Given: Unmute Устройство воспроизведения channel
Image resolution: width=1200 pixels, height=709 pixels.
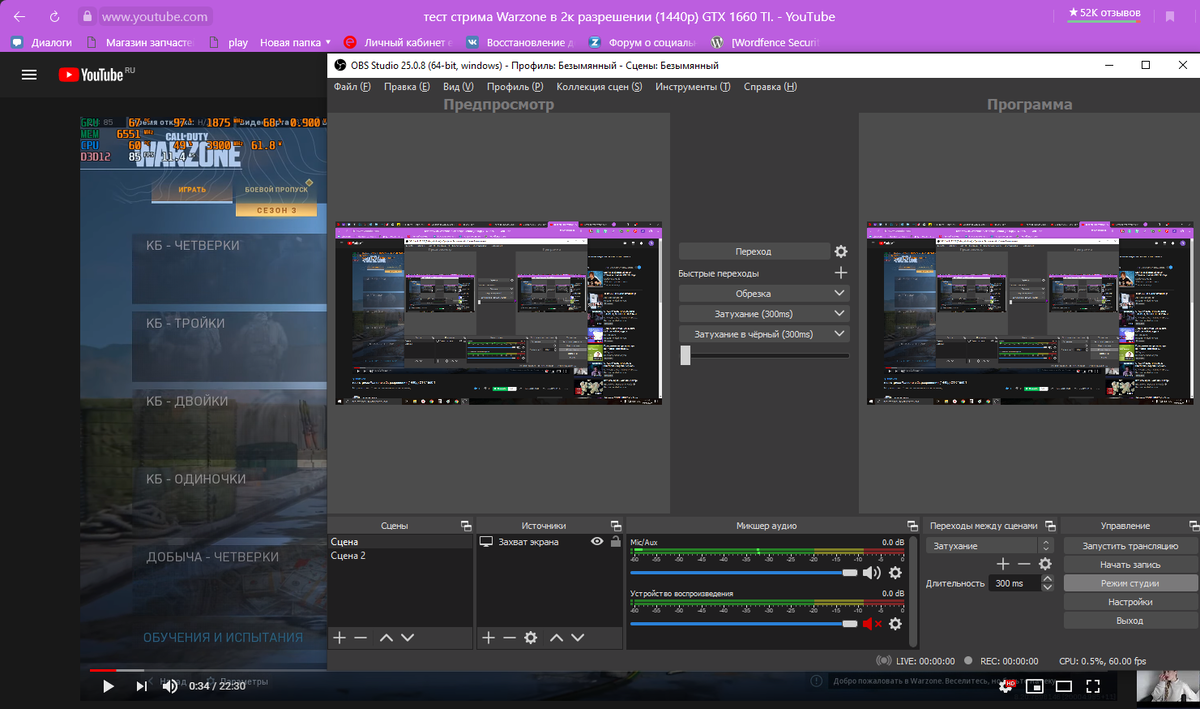Looking at the screenshot, I should 872,624.
